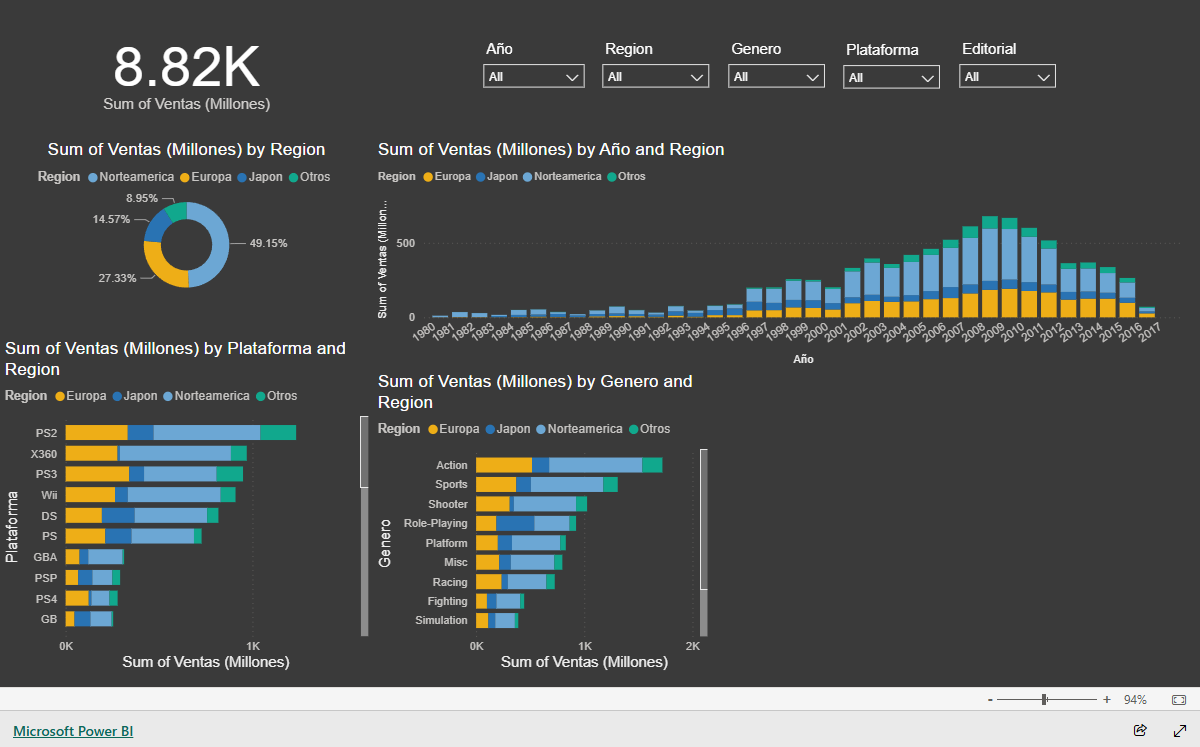Select Norteamerica in the donut chart legend
Image resolution: width=1200 pixels, height=747 pixels.
[131, 177]
